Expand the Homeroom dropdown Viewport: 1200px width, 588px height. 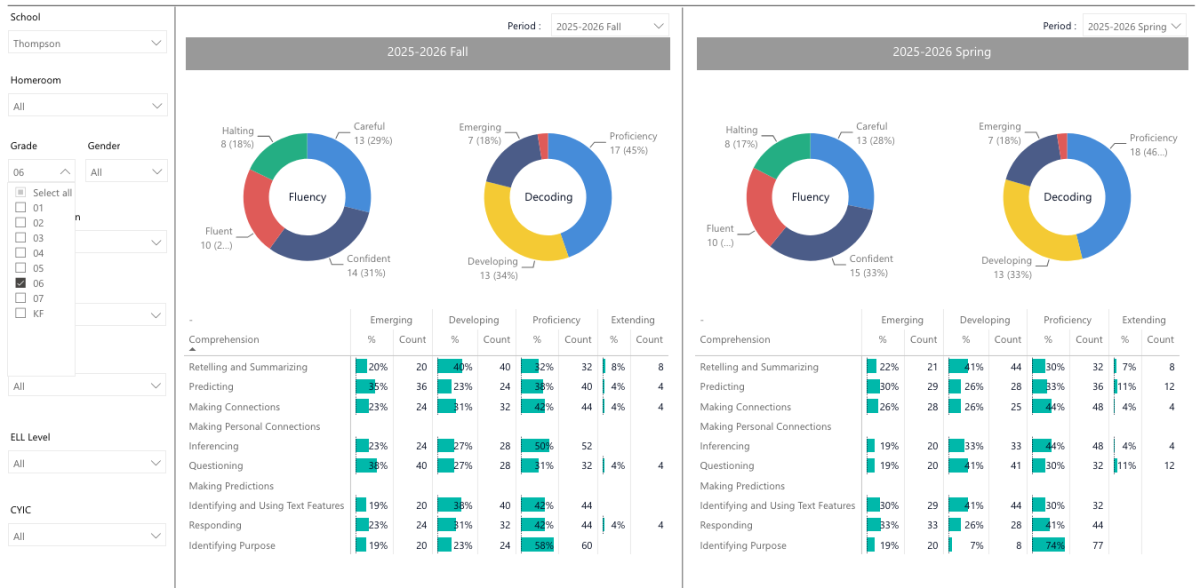point(88,106)
